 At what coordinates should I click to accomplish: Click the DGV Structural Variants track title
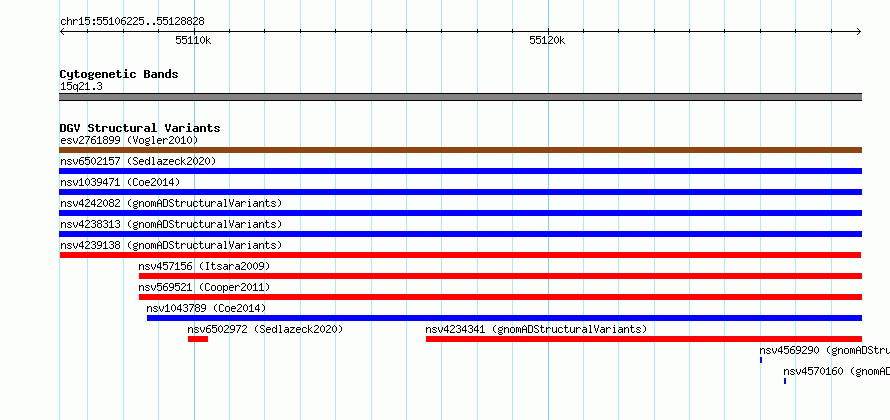140,128
